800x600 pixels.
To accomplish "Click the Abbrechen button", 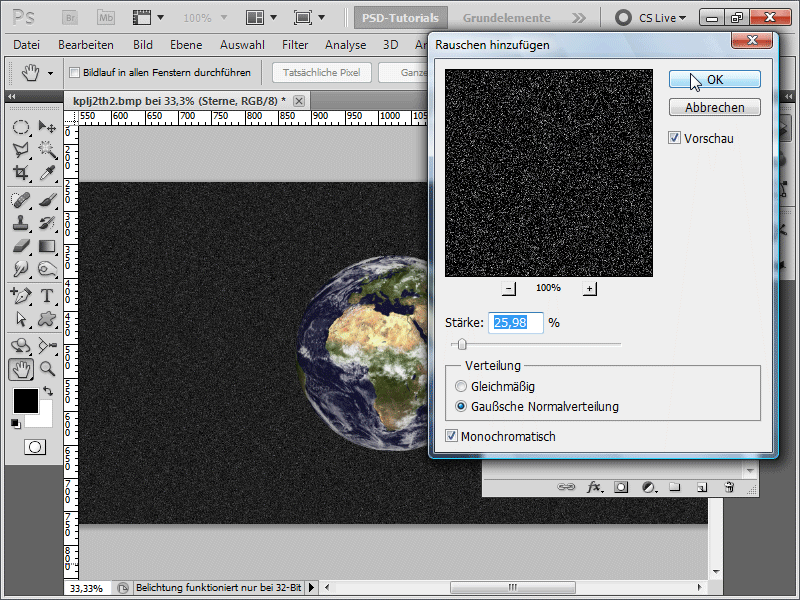I will click(x=715, y=107).
